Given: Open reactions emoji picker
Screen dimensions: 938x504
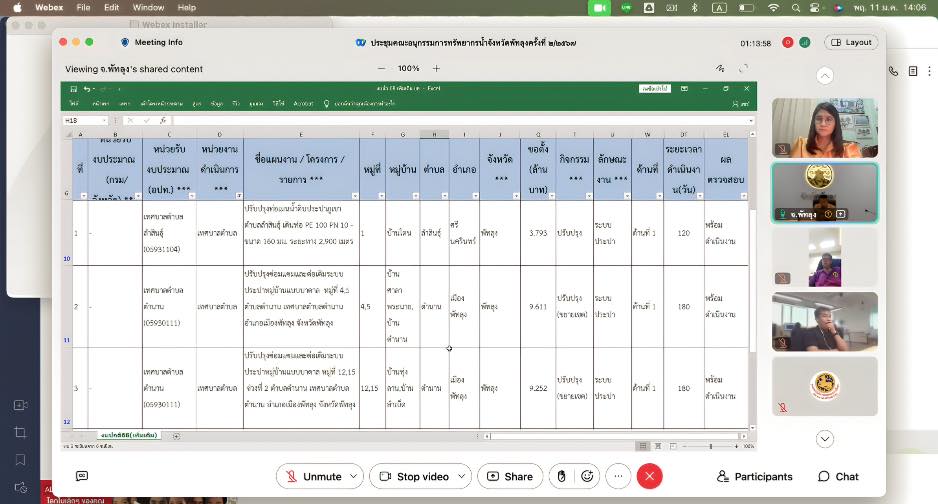Looking at the screenshot, I should pyautogui.click(x=587, y=476).
